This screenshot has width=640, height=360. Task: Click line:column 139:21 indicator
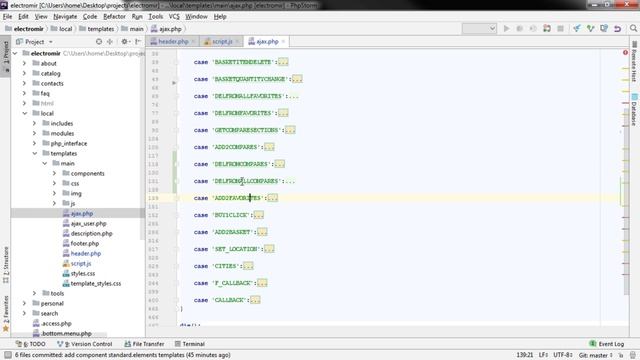coord(525,355)
